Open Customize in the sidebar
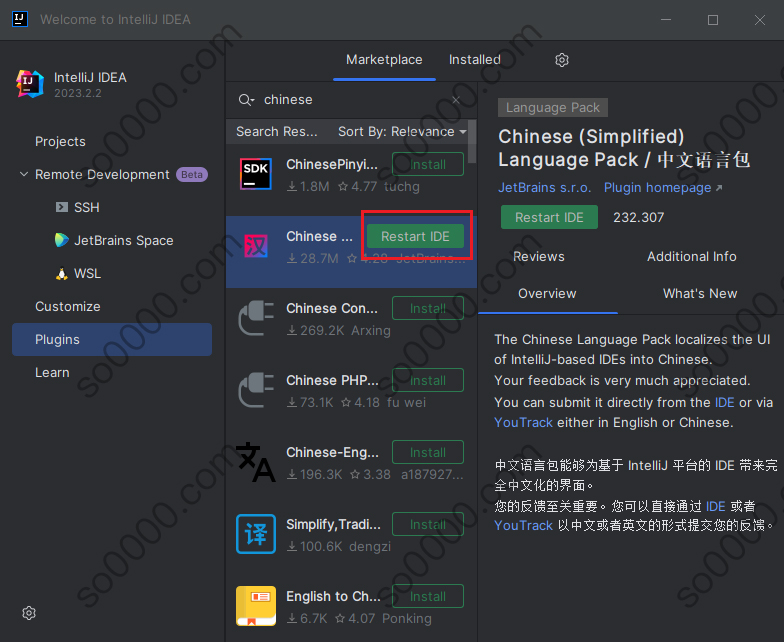The height and width of the screenshot is (642, 784). pyautogui.click(x=68, y=306)
